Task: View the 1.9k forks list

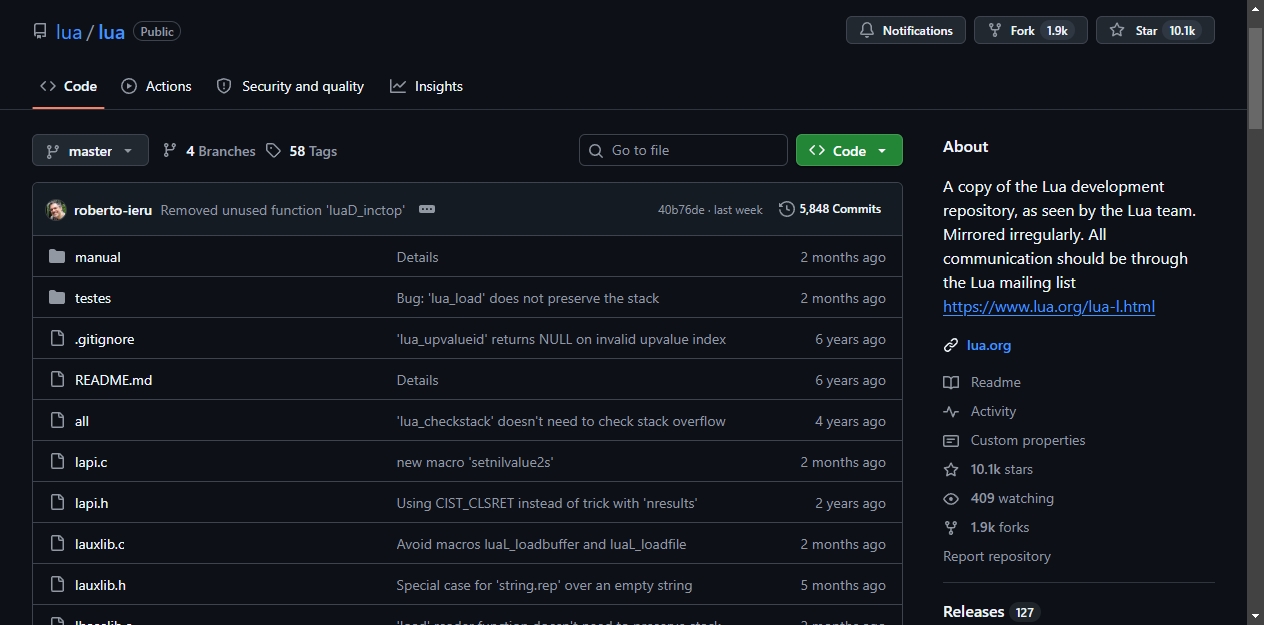Action: coord(986,527)
